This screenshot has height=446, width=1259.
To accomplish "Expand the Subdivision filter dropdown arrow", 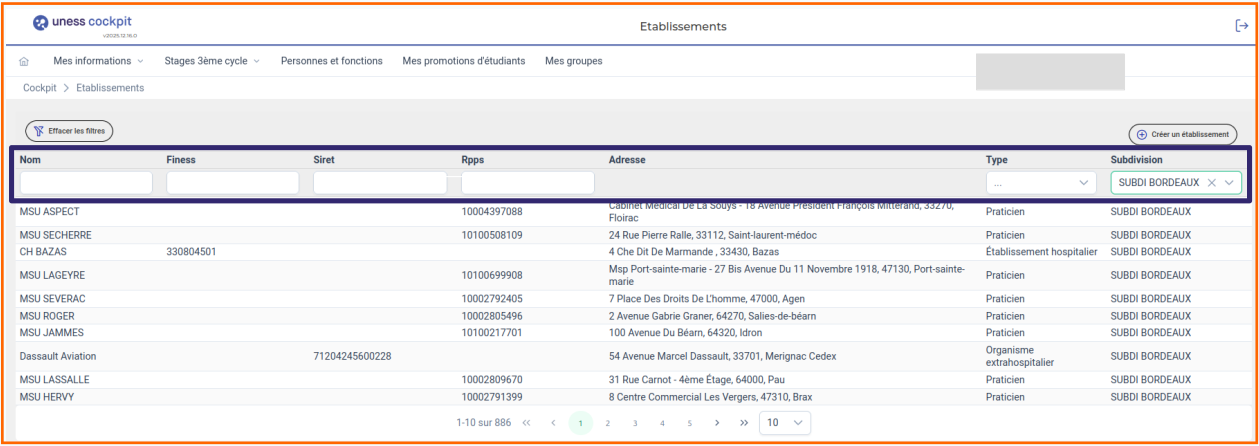I will click(1229, 183).
